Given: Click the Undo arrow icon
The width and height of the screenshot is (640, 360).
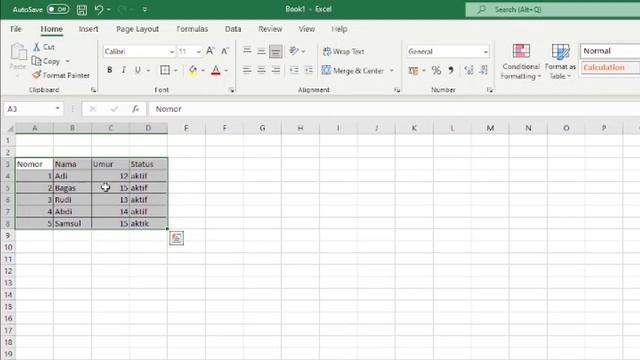Looking at the screenshot, I should 99,9.
